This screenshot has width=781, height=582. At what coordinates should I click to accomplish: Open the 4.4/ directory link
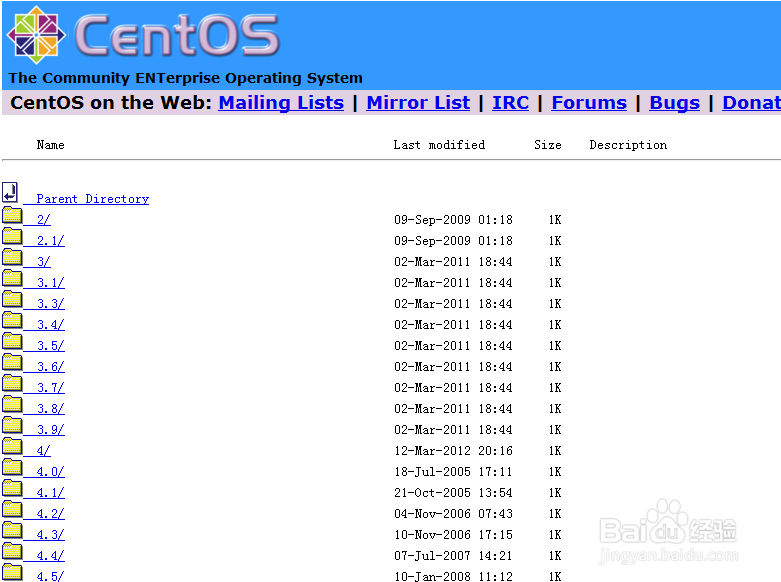(x=50, y=555)
